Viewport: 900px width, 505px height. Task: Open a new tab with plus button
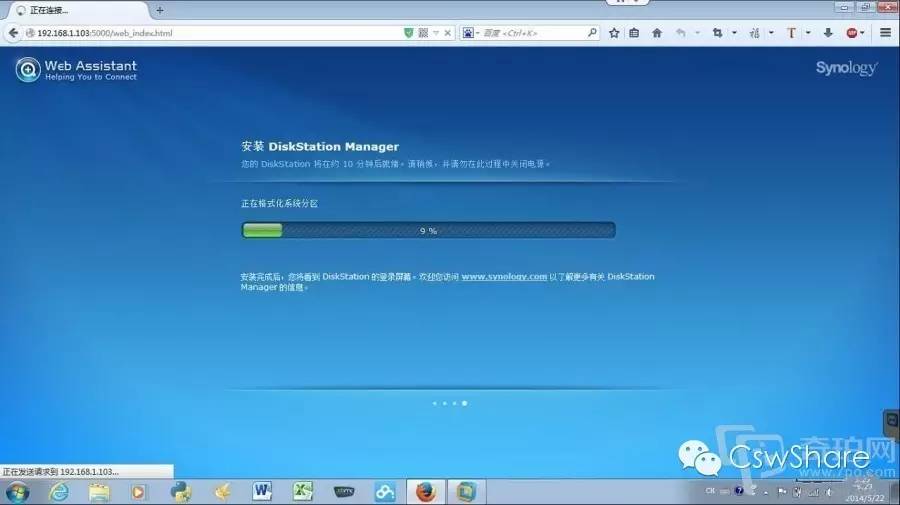click(160, 10)
